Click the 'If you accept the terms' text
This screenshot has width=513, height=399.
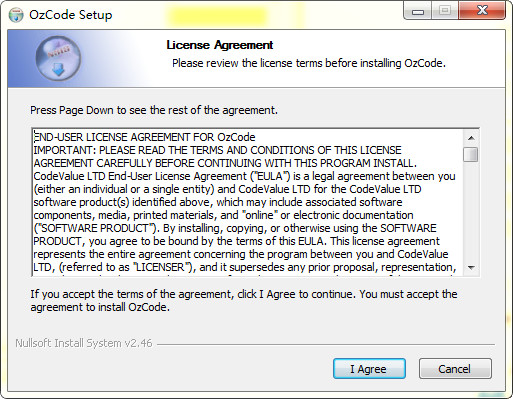click(244, 300)
